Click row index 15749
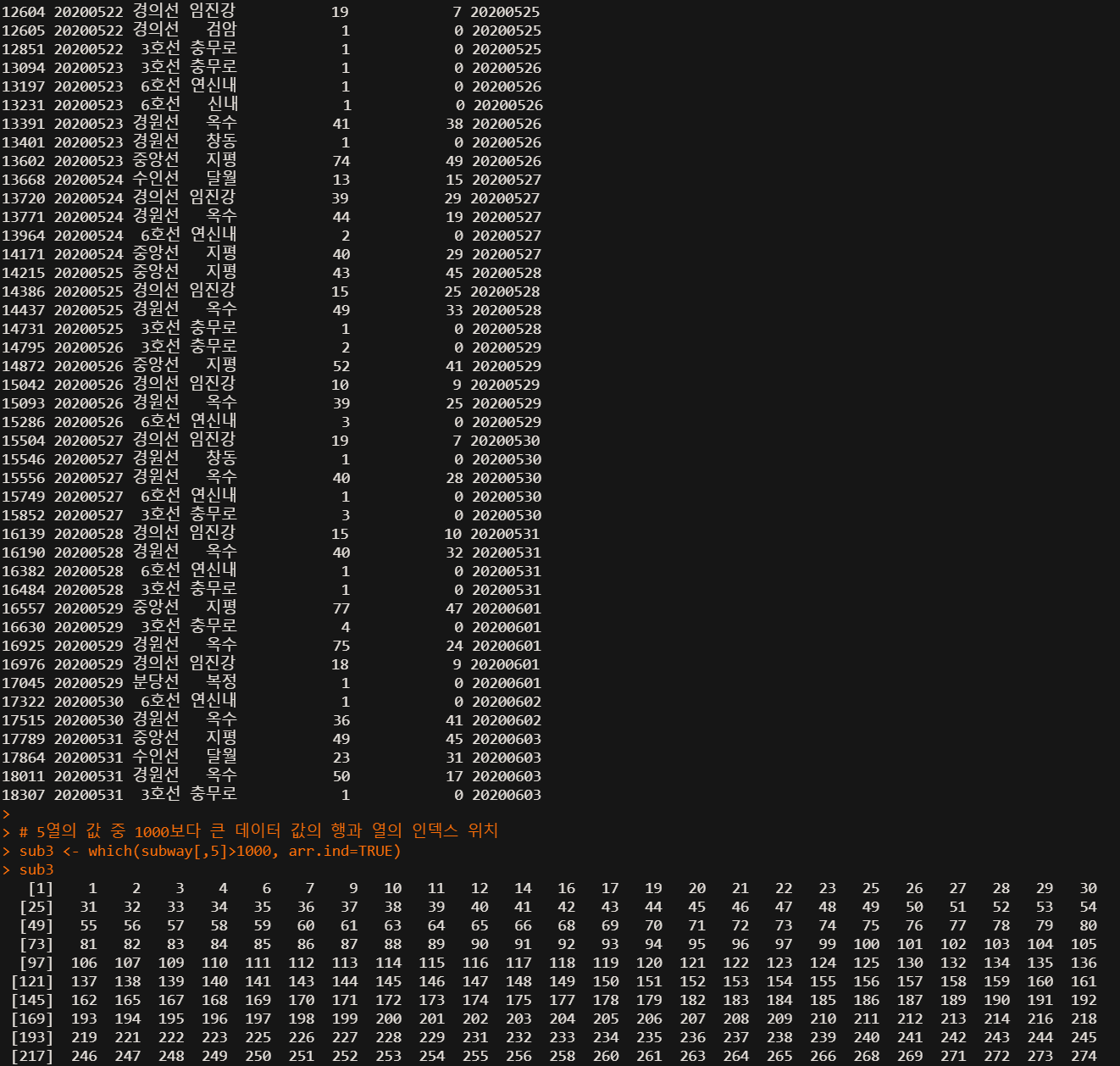The image size is (1120, 1066). [x=23, y=497]
